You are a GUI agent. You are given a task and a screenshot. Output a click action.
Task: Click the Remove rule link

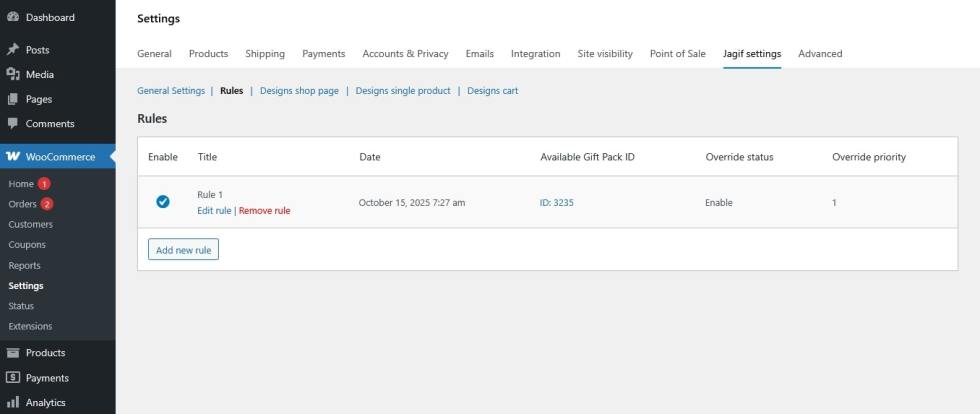pos(265,211)
